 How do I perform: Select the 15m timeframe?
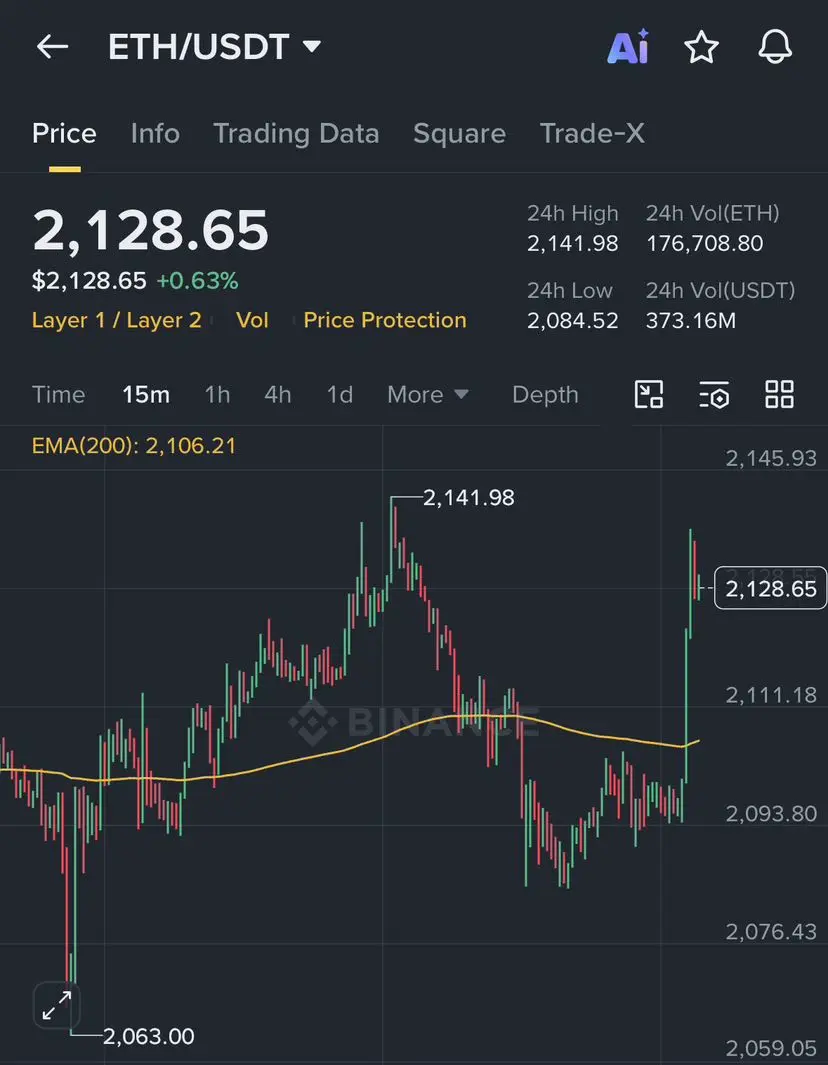pyautogui.click(x=146, y=395)
